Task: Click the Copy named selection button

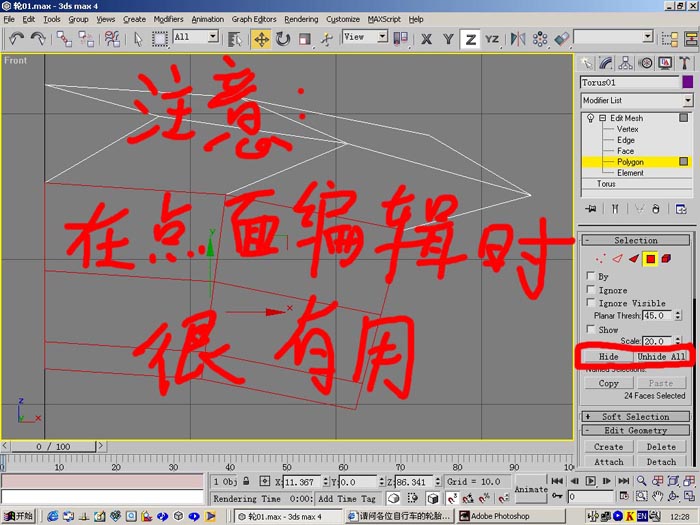Action: (x=608, y=383)
